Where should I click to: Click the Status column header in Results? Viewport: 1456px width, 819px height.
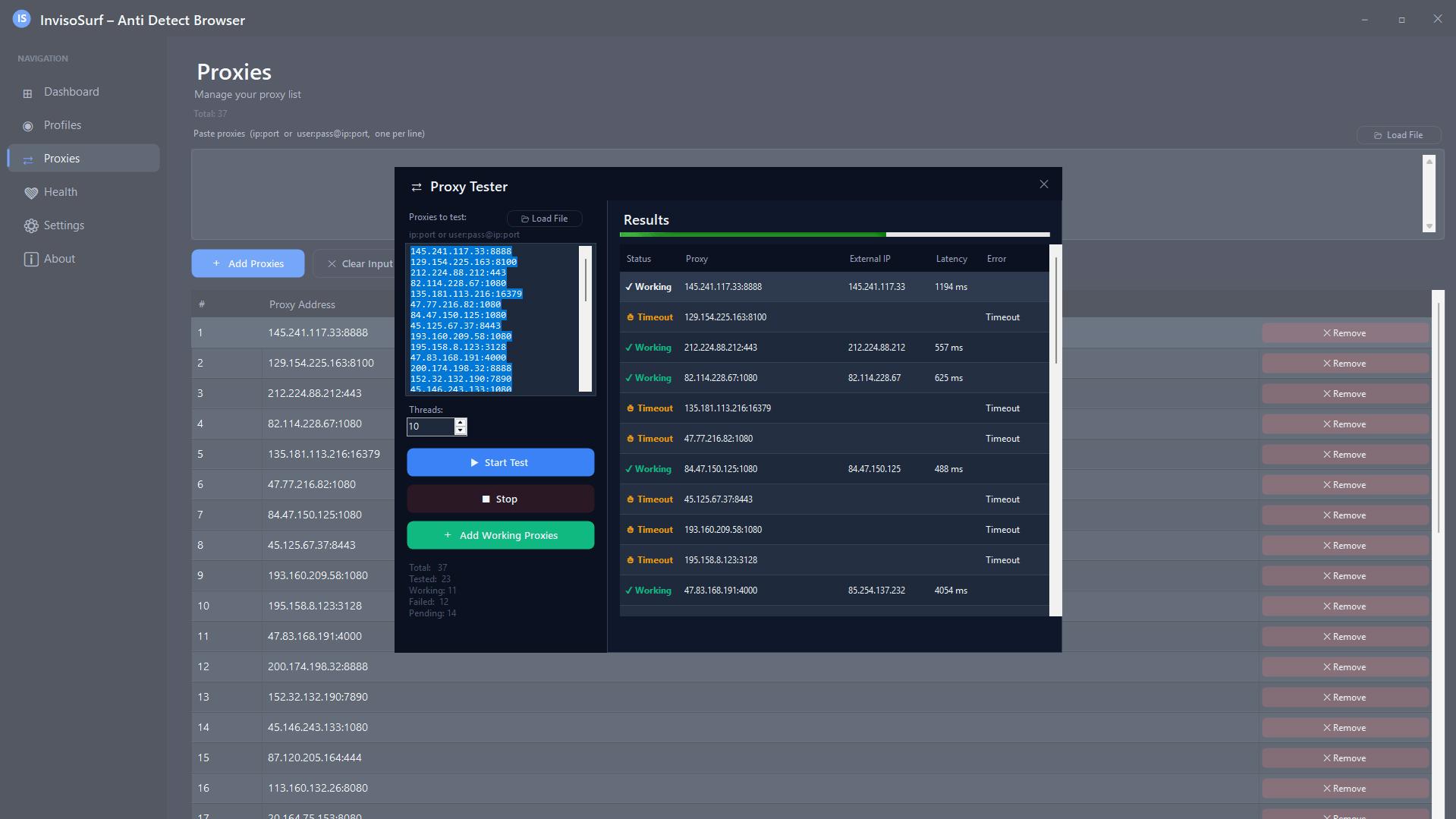(x=639, y=259)
